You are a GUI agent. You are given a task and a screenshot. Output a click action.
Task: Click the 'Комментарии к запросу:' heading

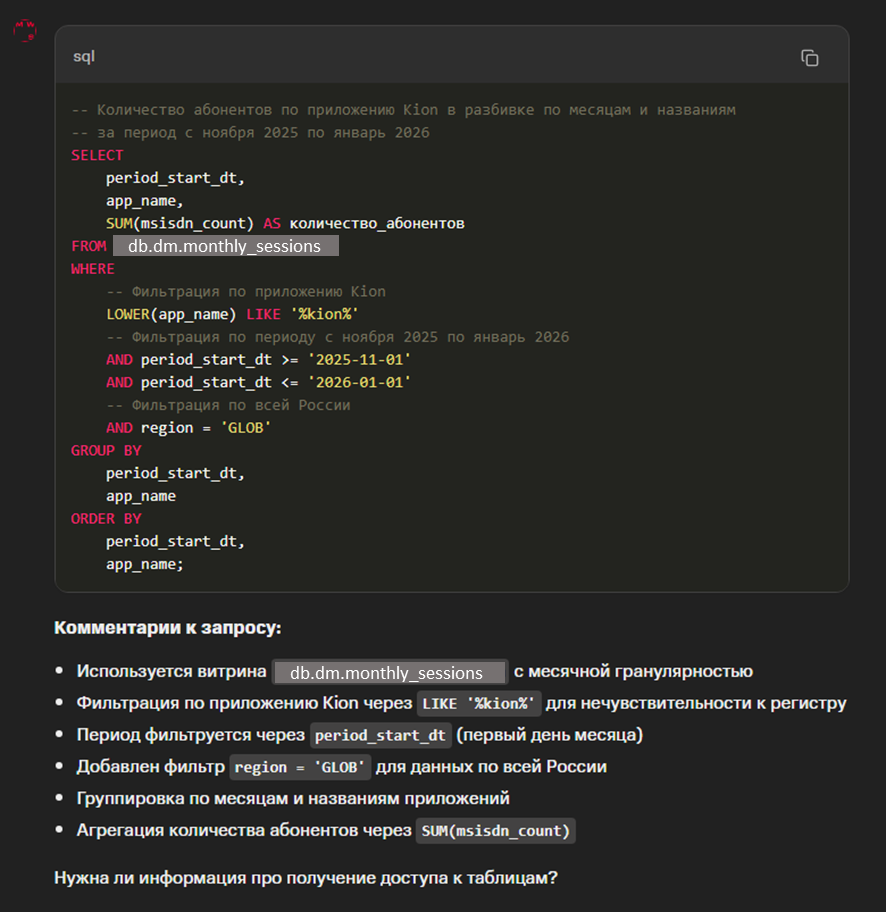pyautogui.click(x=168, y=628)
